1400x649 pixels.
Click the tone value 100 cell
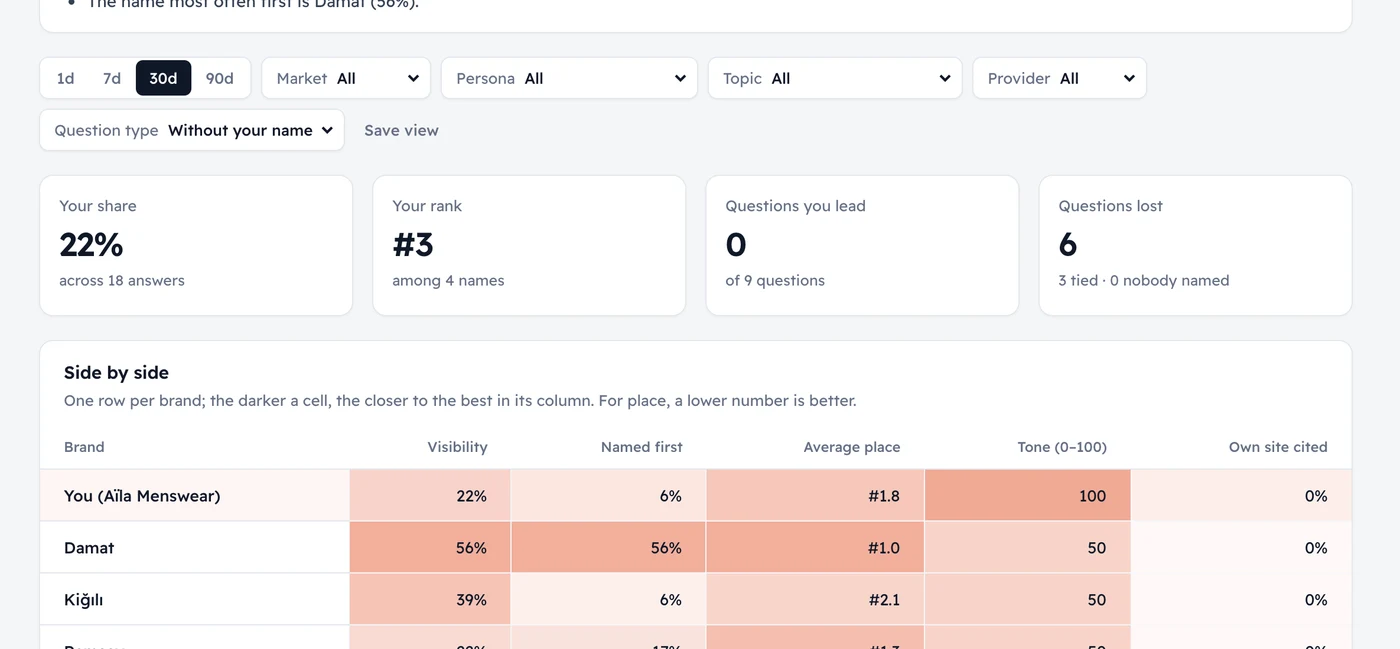[1028, 496]
